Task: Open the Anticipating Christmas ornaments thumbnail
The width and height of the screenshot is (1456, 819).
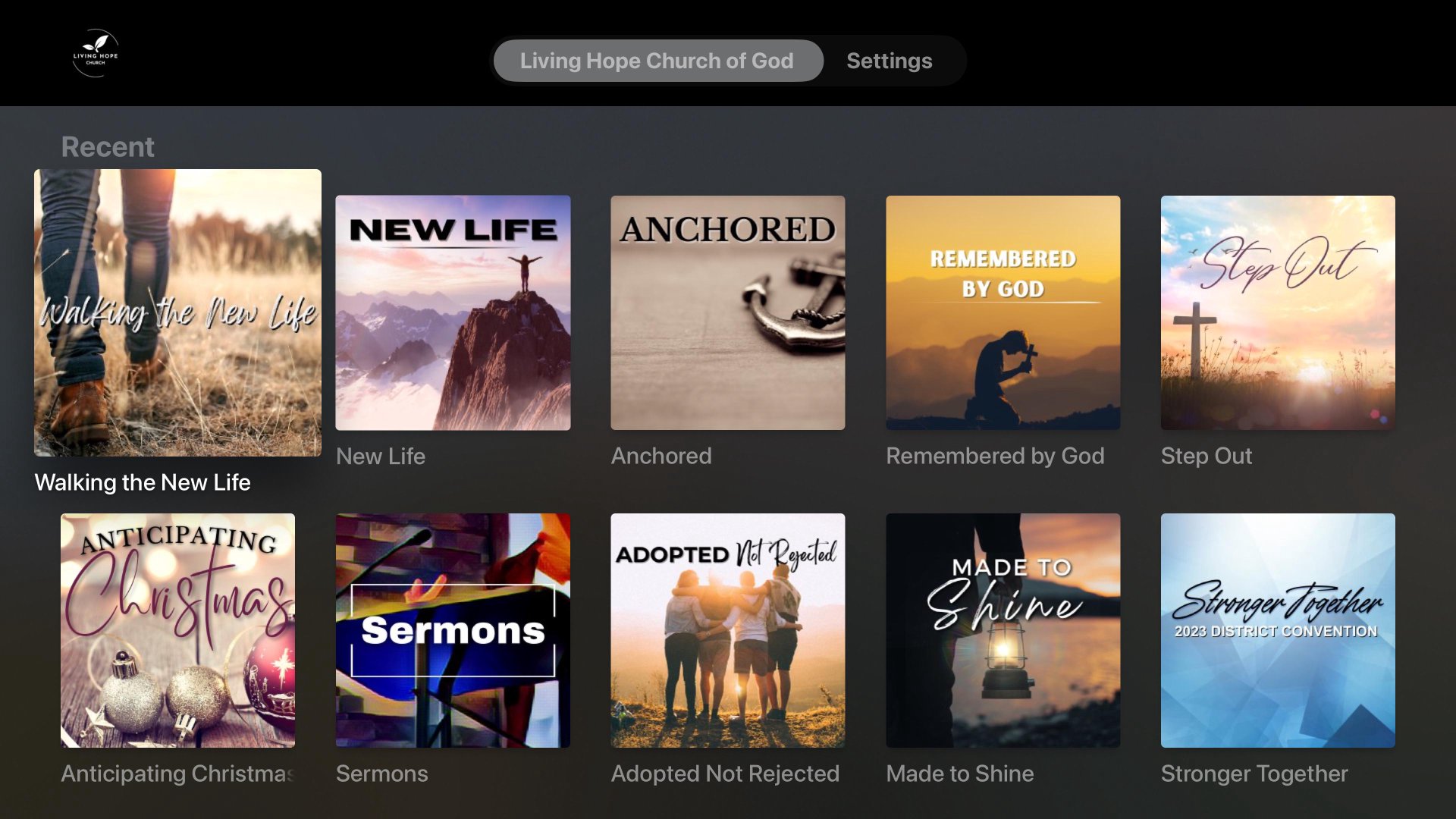Action: (177, 630)
